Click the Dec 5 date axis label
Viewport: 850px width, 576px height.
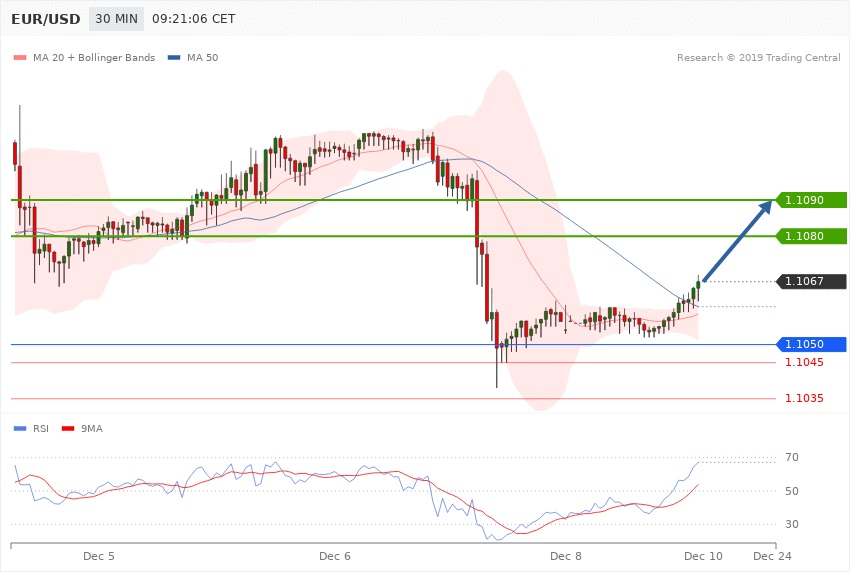click(98, 555)
